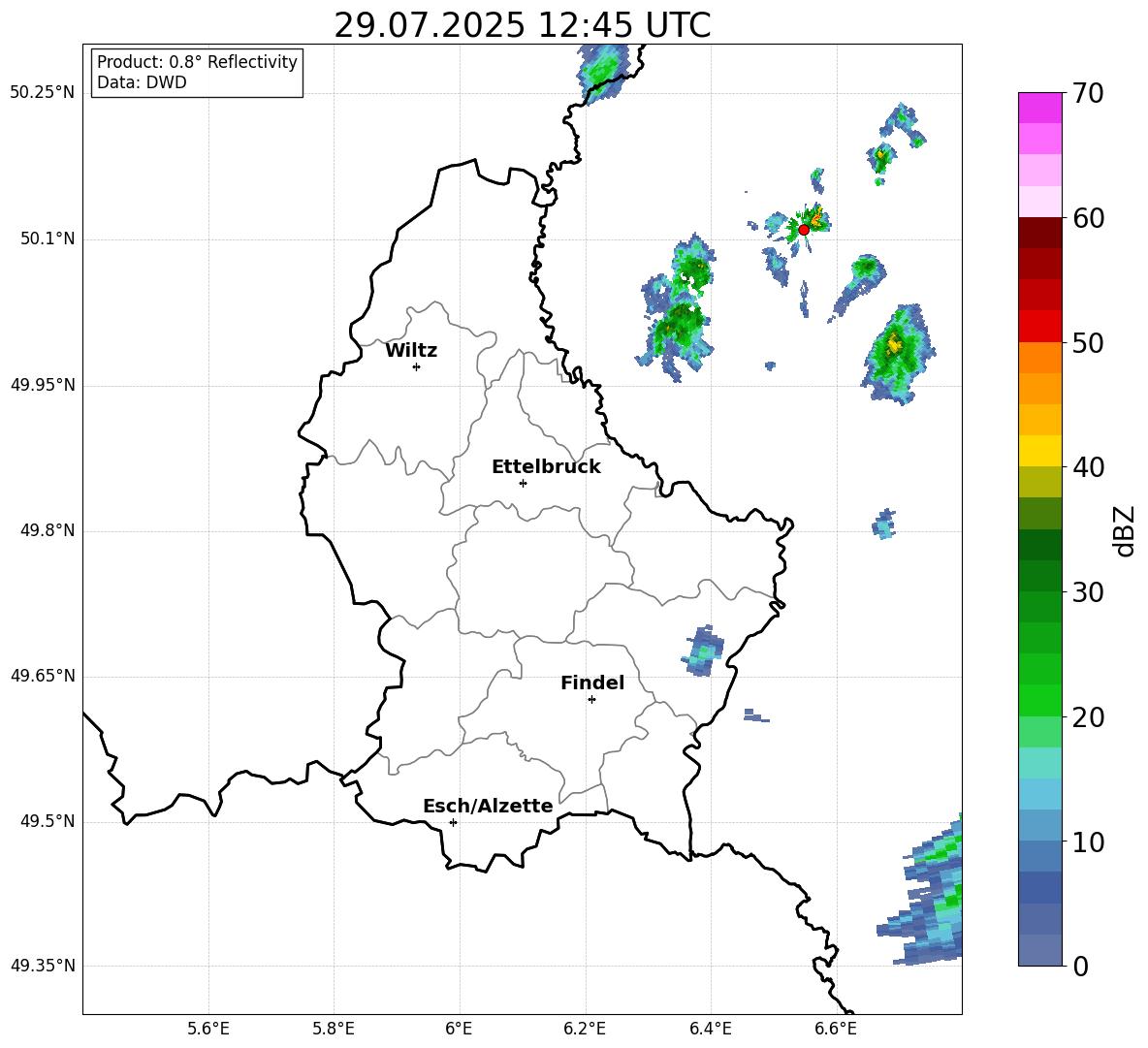Viewport: 1148px width, 1048px height.
Task: Click the 49.35°N latitude label
Action: [x=43, y=966]
